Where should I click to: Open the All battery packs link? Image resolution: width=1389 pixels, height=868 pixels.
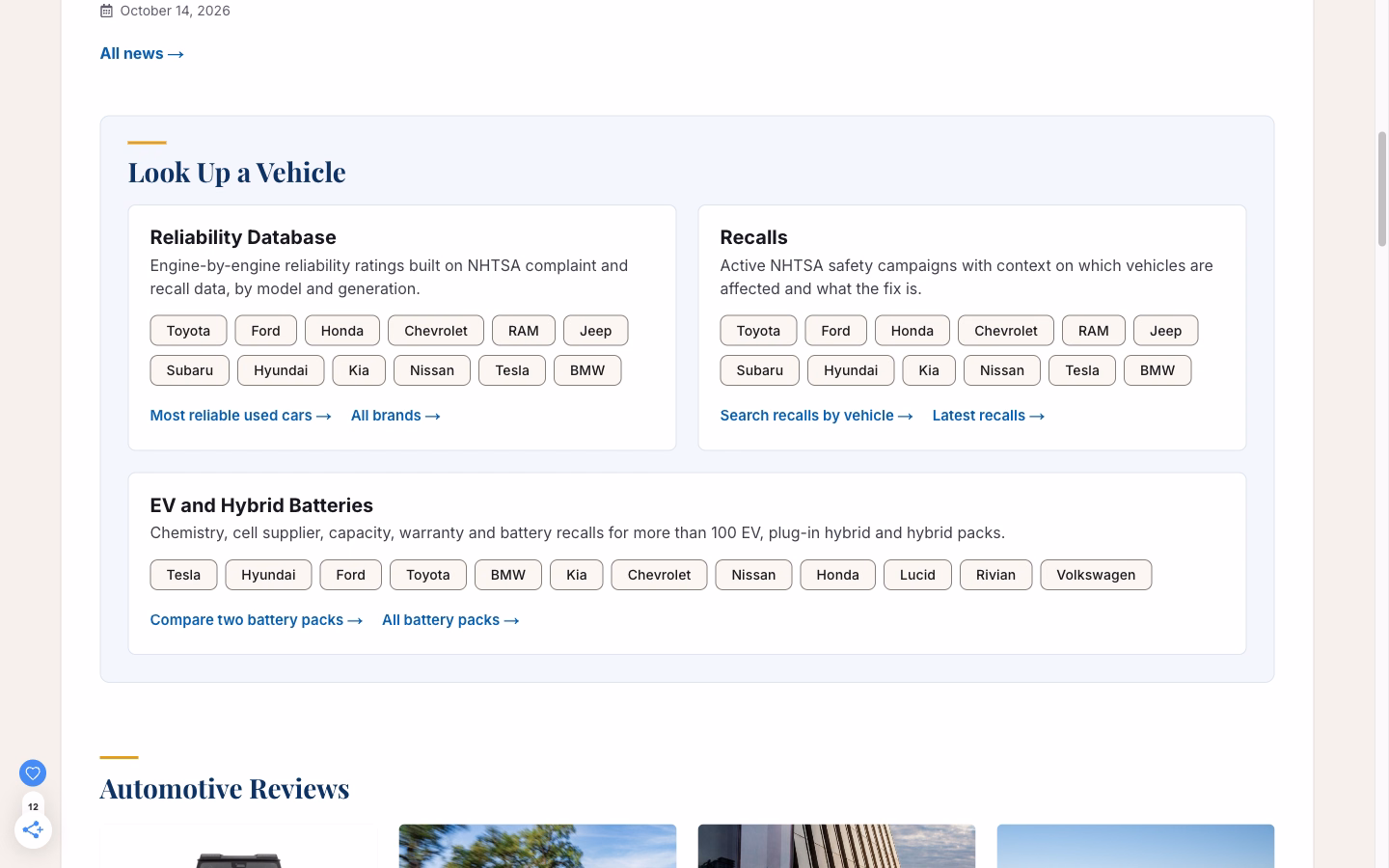[x=450, y=620]
